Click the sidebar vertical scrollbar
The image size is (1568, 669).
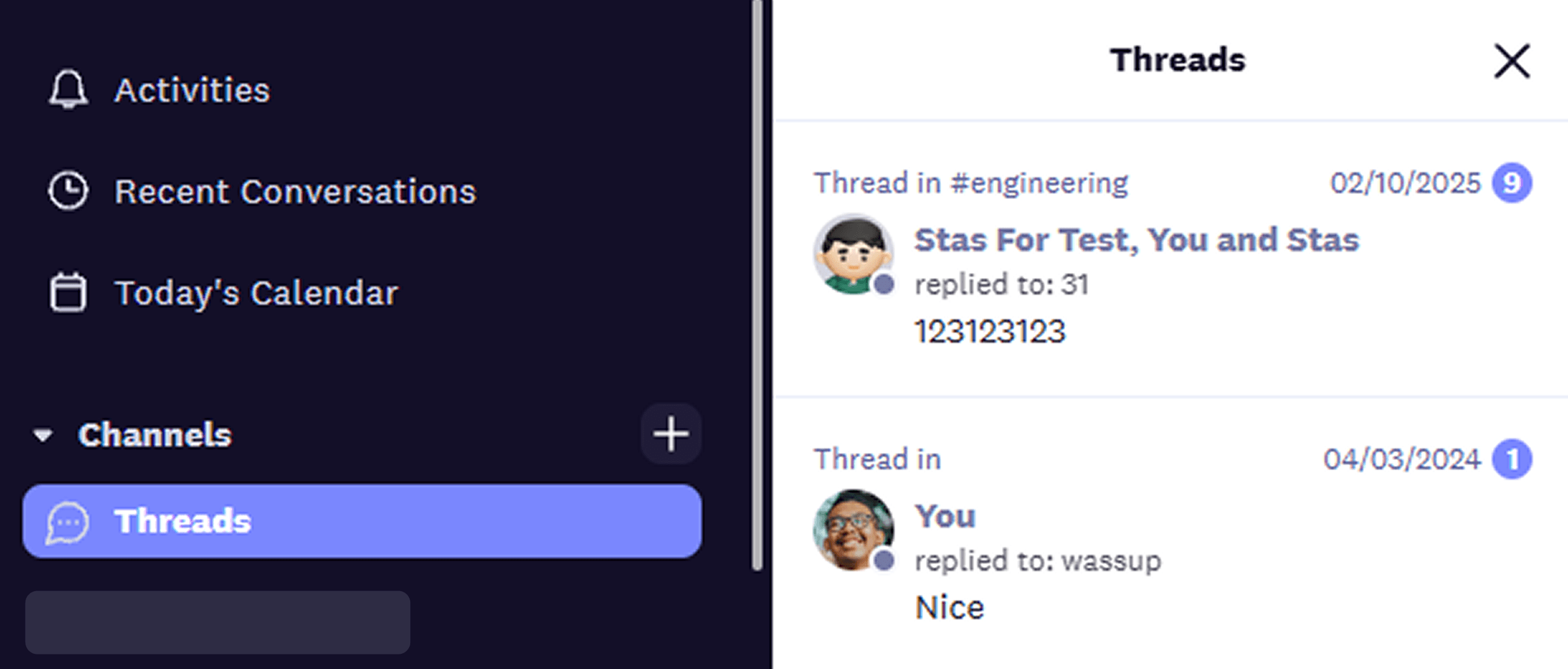coord(757,286)
